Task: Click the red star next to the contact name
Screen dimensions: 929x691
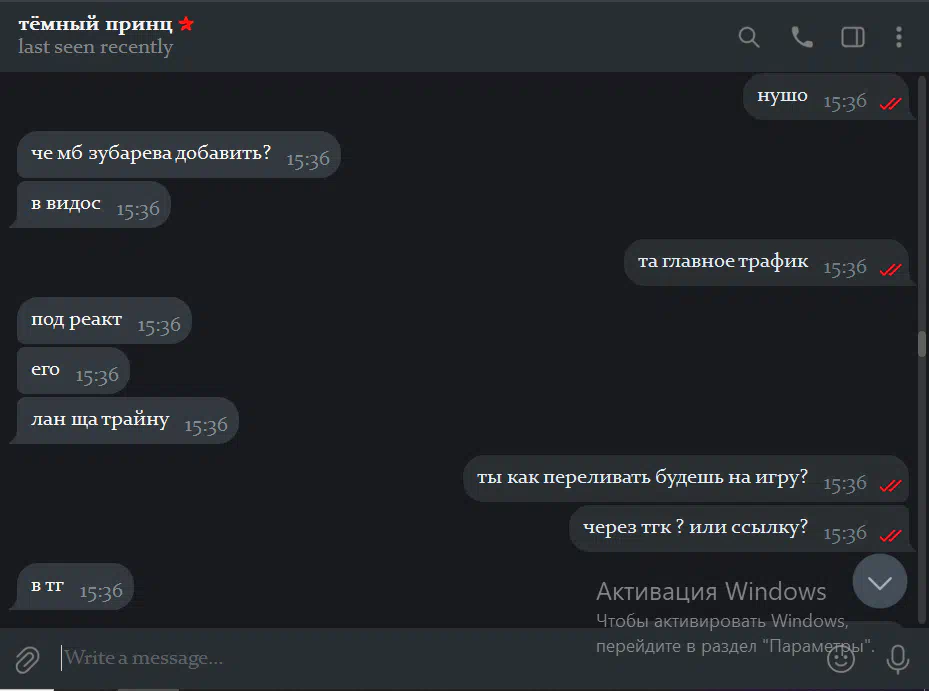Action: pyautogui.click(x=186, y=24)
